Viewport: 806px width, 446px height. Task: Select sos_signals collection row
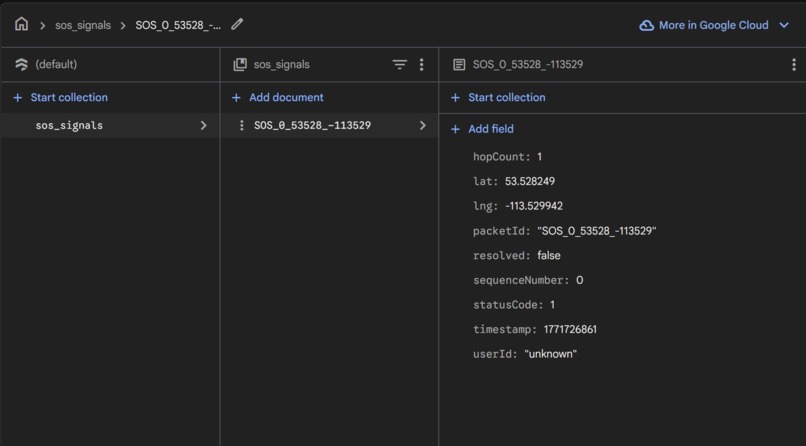tap(110, 125)
